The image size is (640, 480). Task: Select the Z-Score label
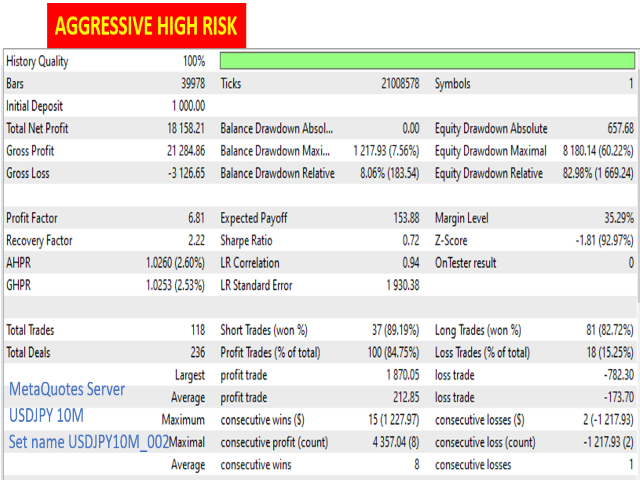[451, 240]
